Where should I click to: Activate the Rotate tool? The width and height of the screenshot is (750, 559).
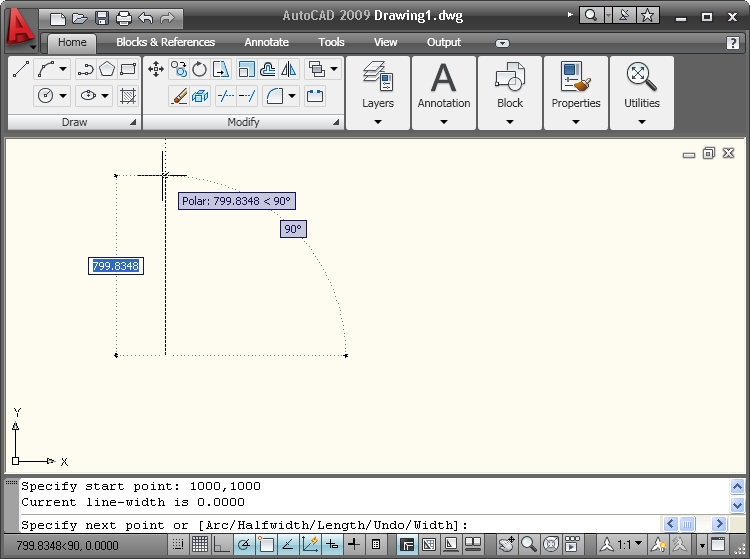coord(199,69)
